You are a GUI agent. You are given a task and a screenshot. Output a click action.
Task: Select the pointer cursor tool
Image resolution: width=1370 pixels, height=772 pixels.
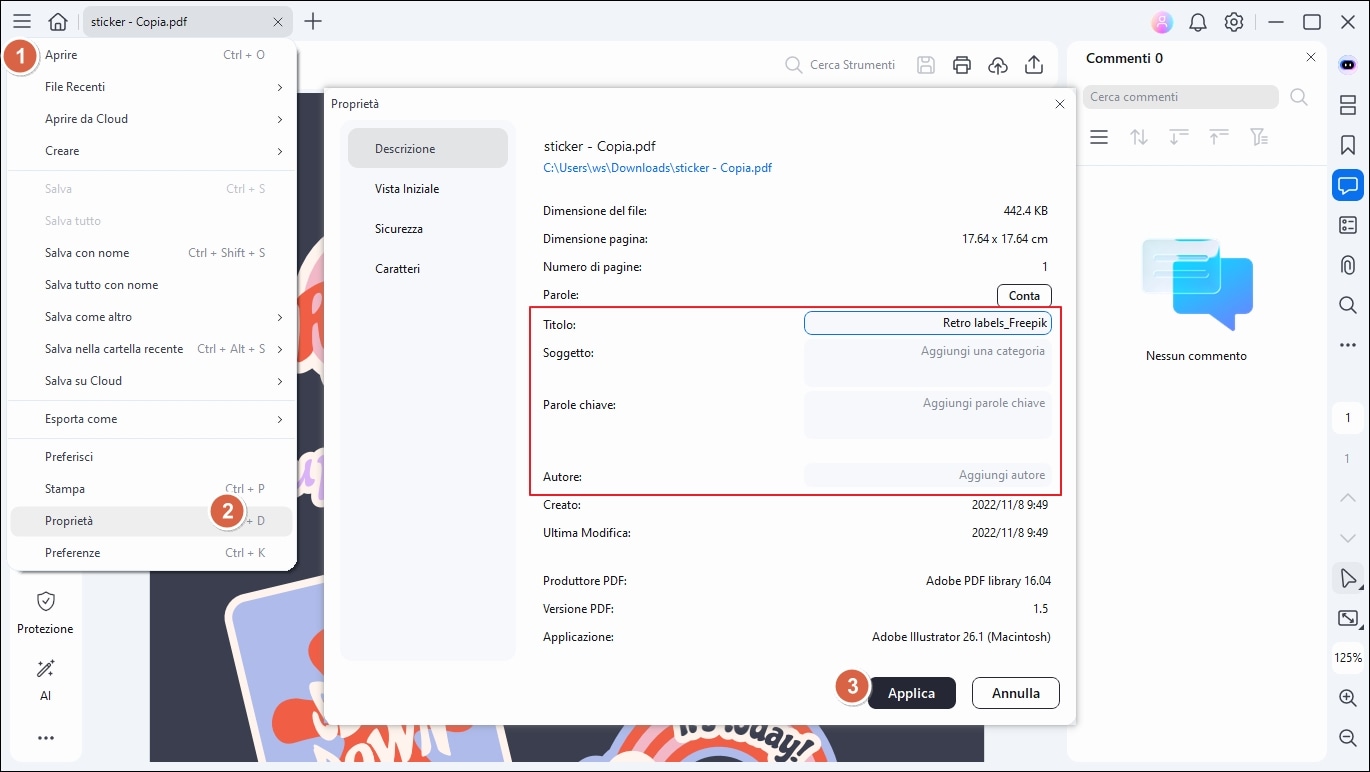[x=1348, y=578]
